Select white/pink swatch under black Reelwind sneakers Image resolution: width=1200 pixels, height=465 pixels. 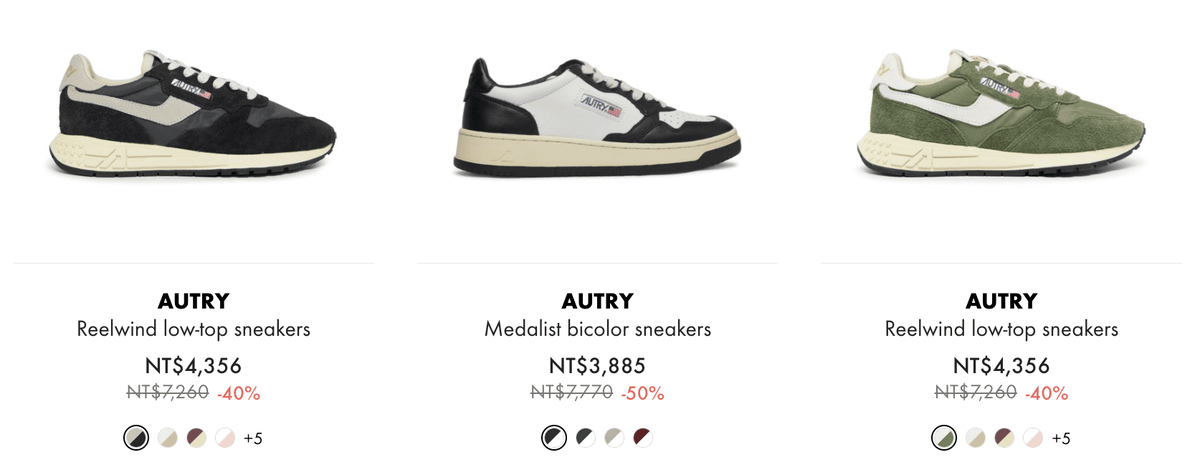225,438
